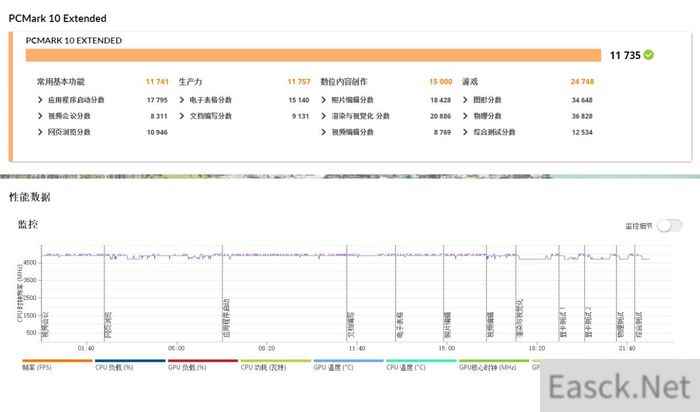Screen dimensions: 700x412
Task: Expand the 文档编写分数 row chevron
Action: coord(182,116)
